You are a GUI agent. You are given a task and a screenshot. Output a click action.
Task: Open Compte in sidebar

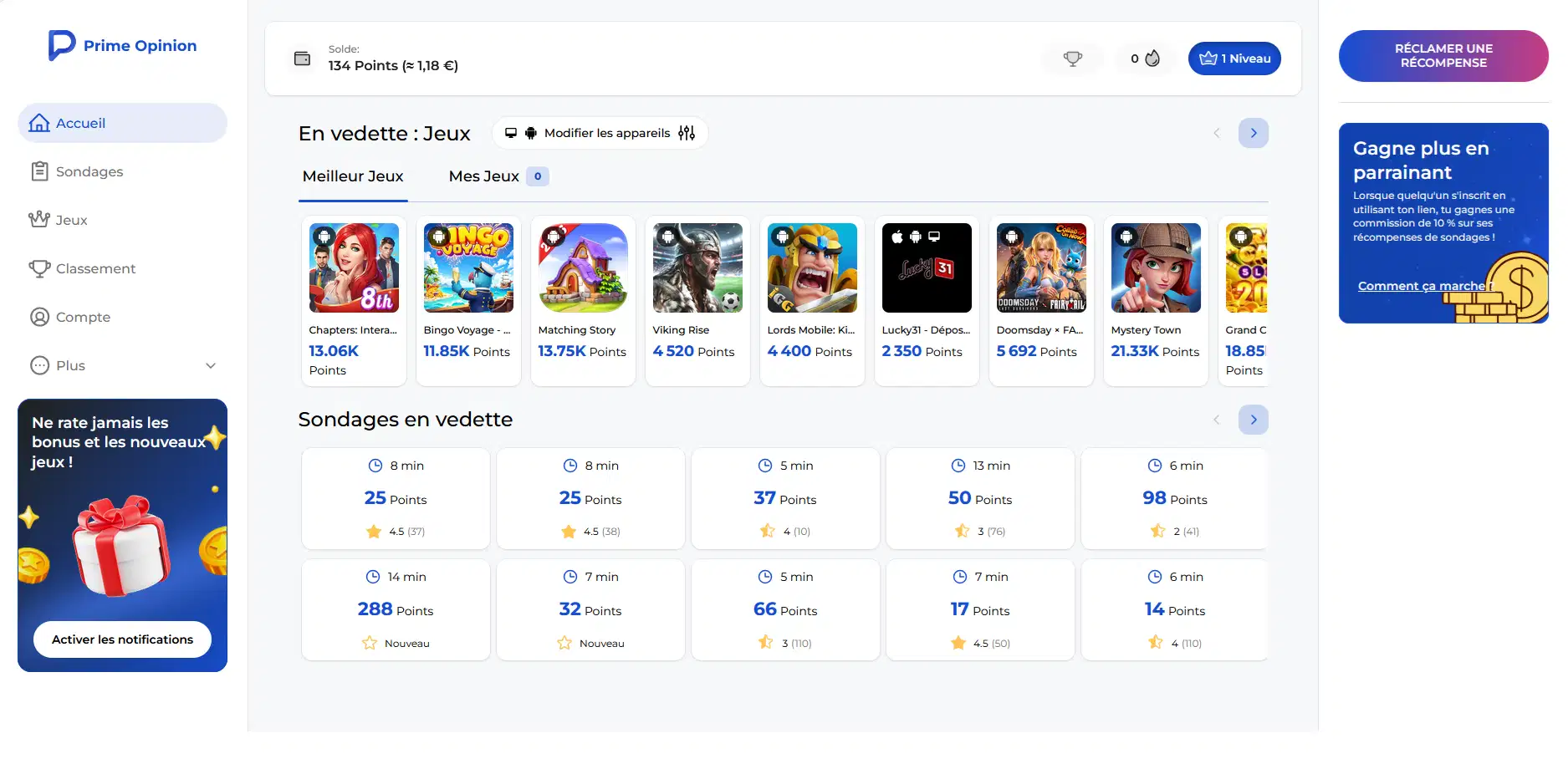[122, 317]
